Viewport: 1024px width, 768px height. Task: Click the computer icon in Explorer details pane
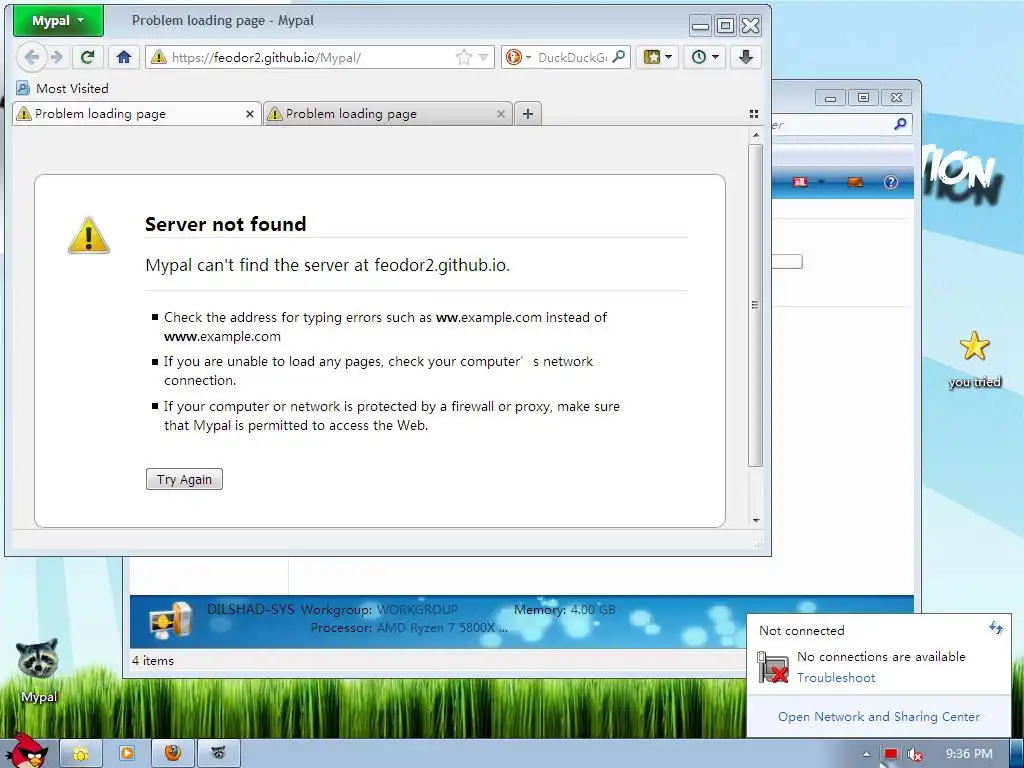[x=171, y=620]
